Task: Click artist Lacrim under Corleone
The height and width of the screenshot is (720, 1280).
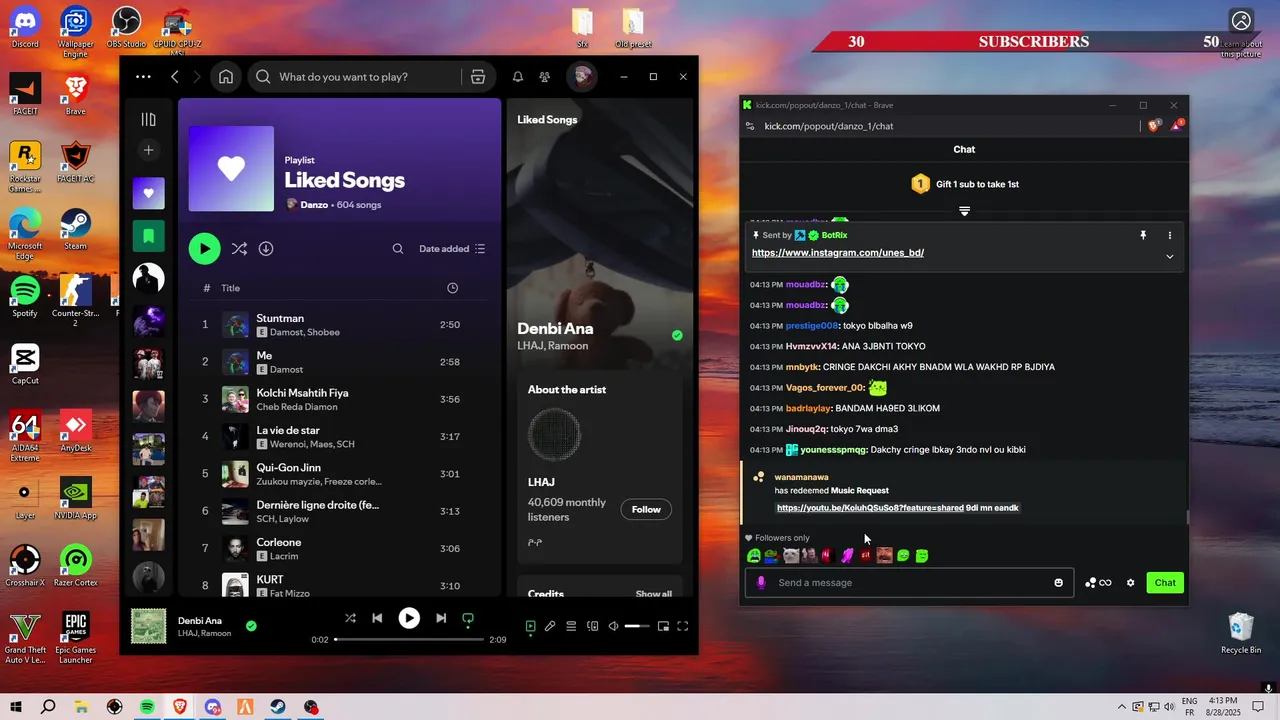Action: [283, 556]
